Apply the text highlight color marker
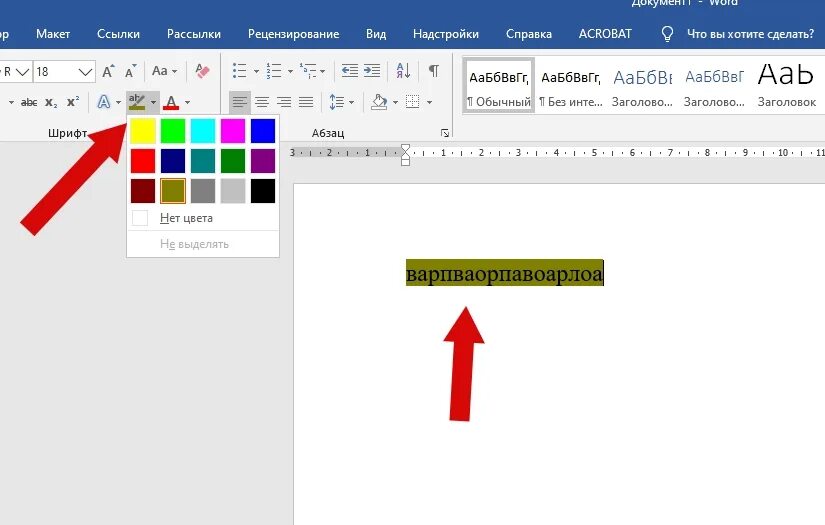 tap(137, 102)
